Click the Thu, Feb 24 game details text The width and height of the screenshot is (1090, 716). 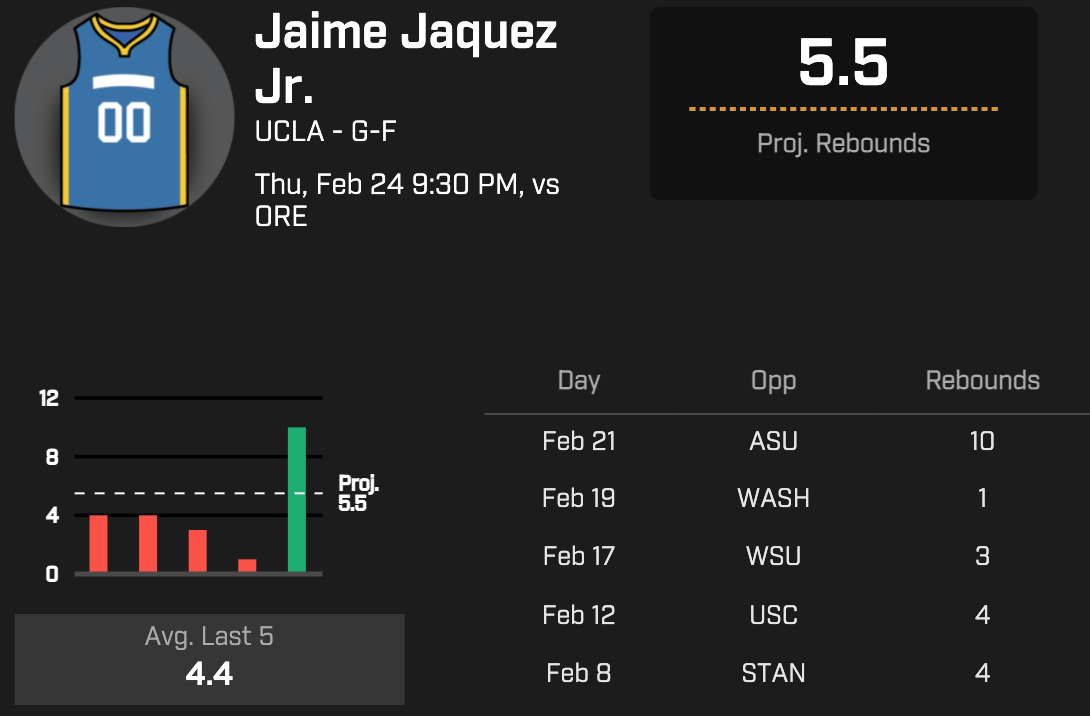click(405, 199)
